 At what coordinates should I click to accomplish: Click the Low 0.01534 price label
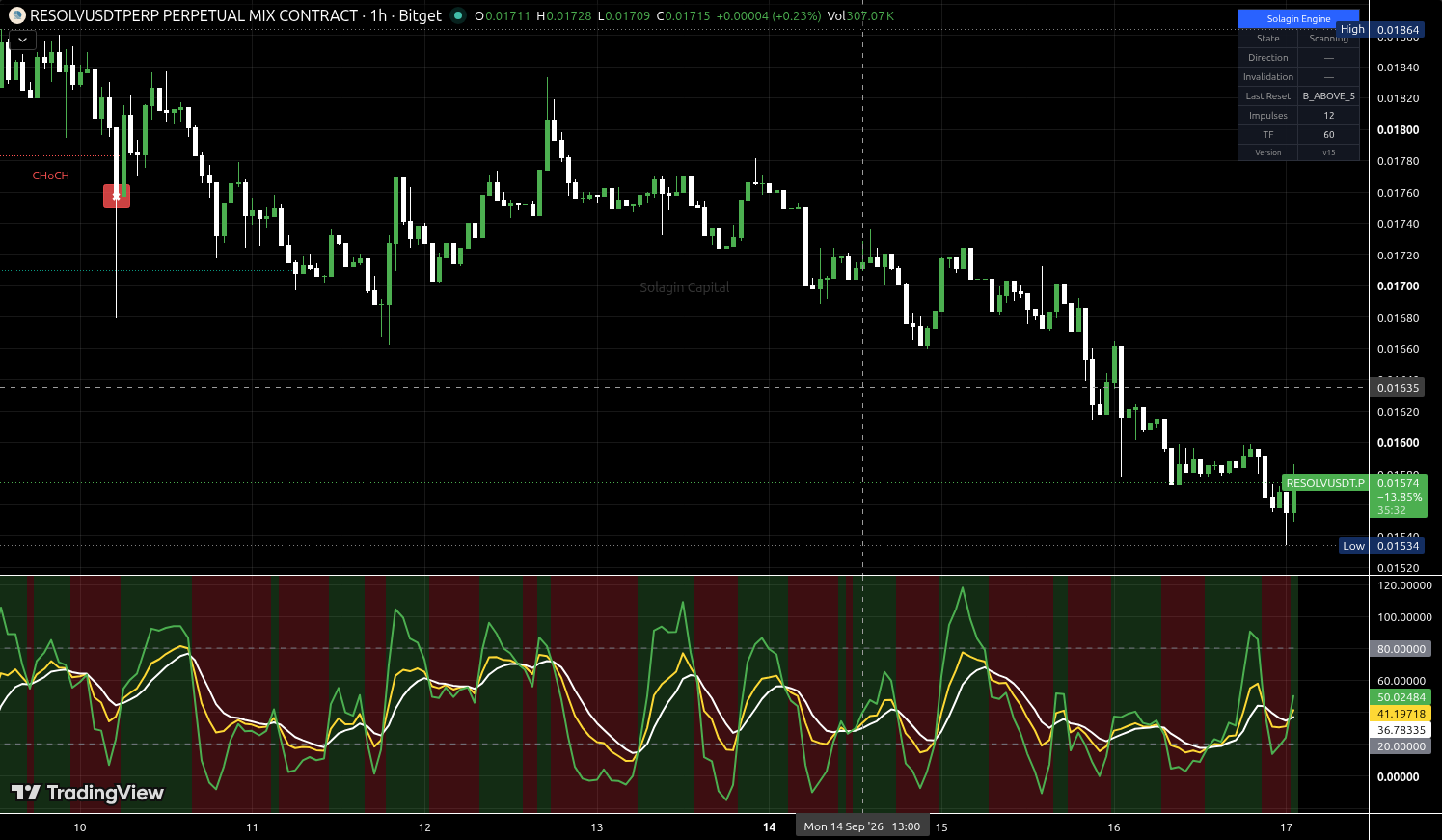tap(1383, 546)
